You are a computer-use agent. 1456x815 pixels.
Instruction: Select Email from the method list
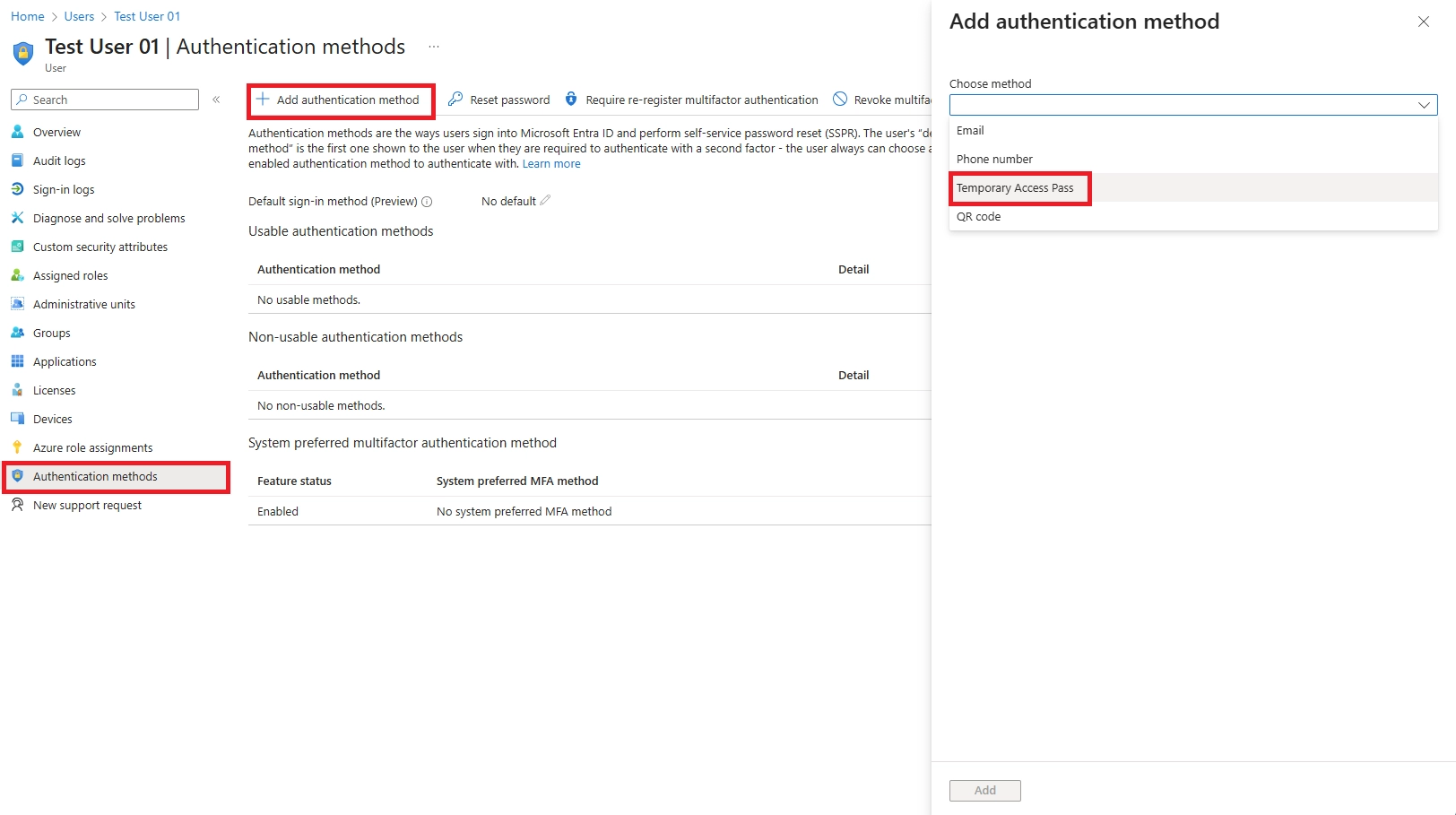970,131
